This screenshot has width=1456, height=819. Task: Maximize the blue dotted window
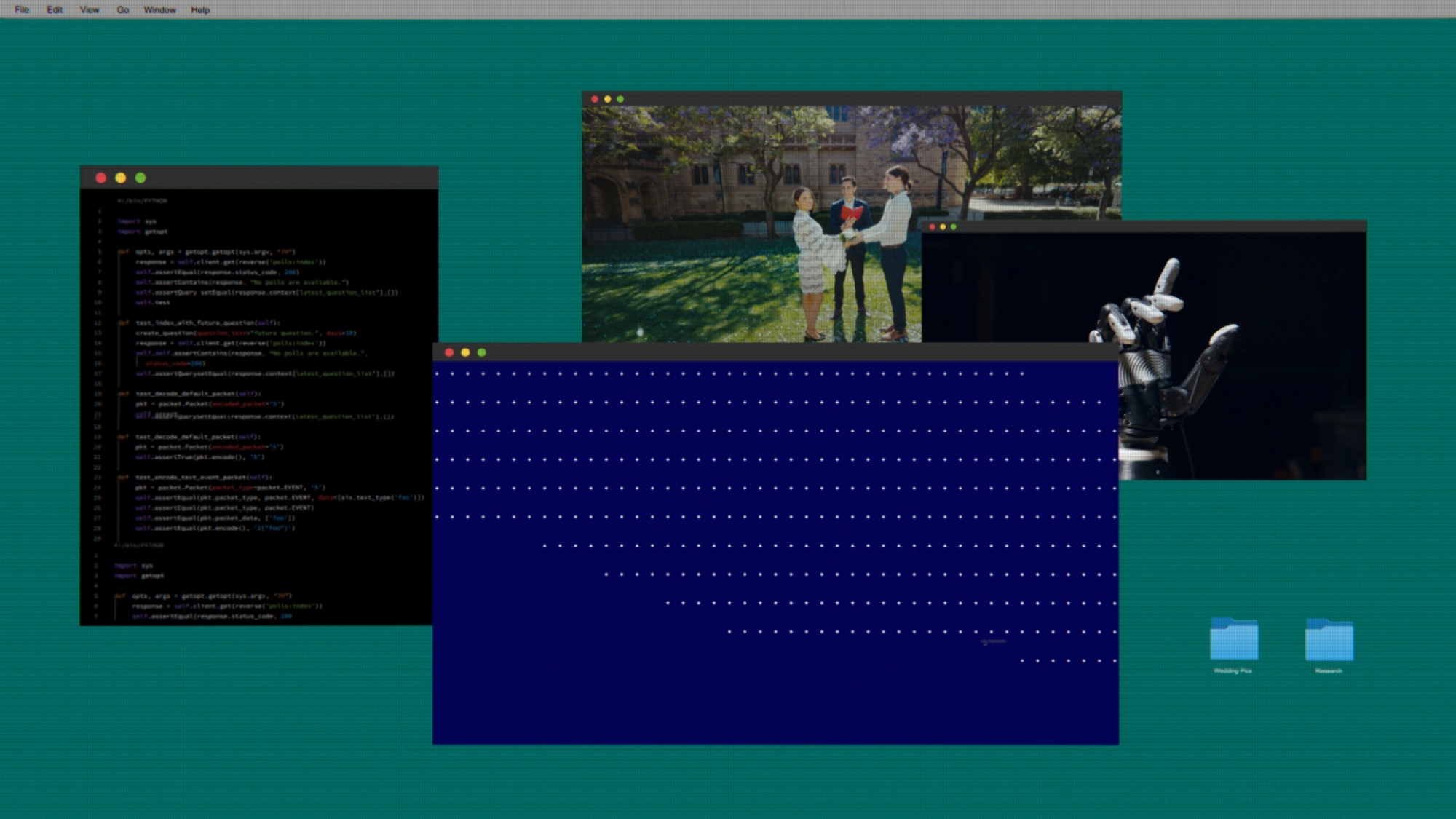(x=481, y=352)
